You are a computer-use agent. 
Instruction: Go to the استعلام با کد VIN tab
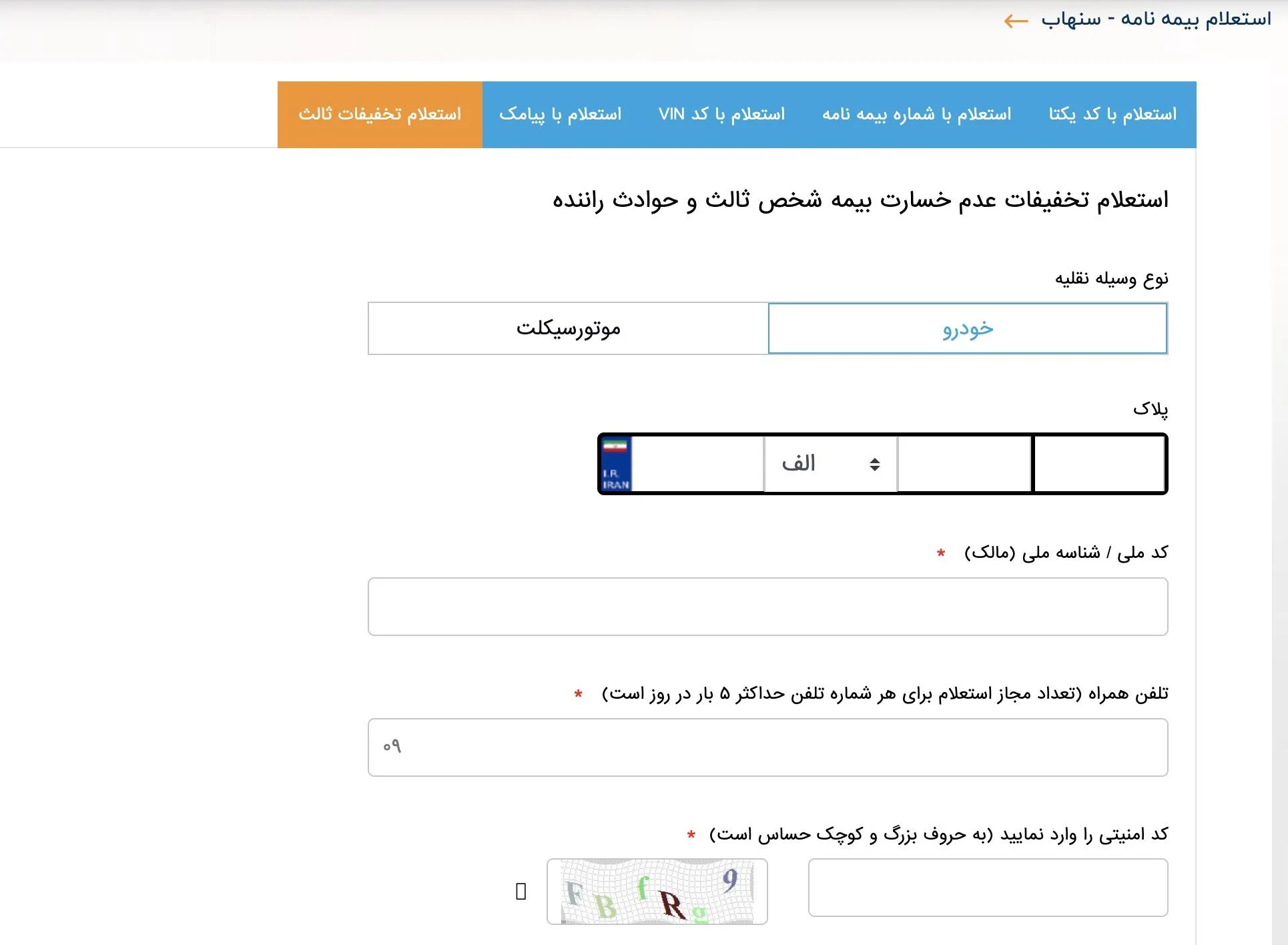721,114
